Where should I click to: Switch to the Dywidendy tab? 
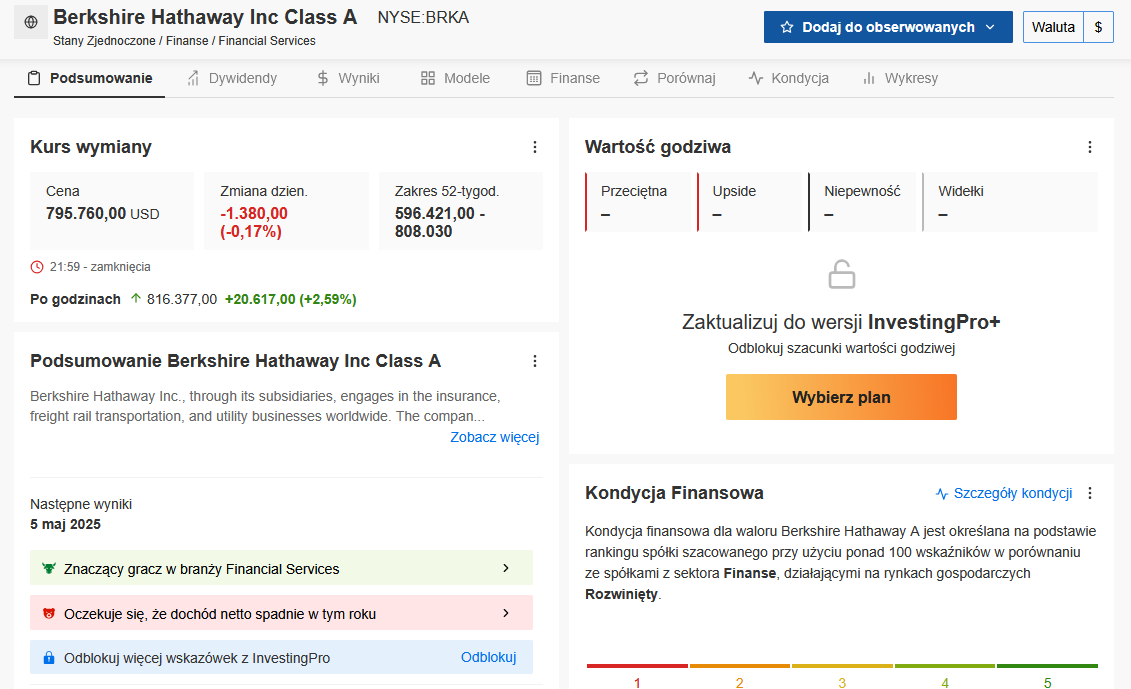232,78
